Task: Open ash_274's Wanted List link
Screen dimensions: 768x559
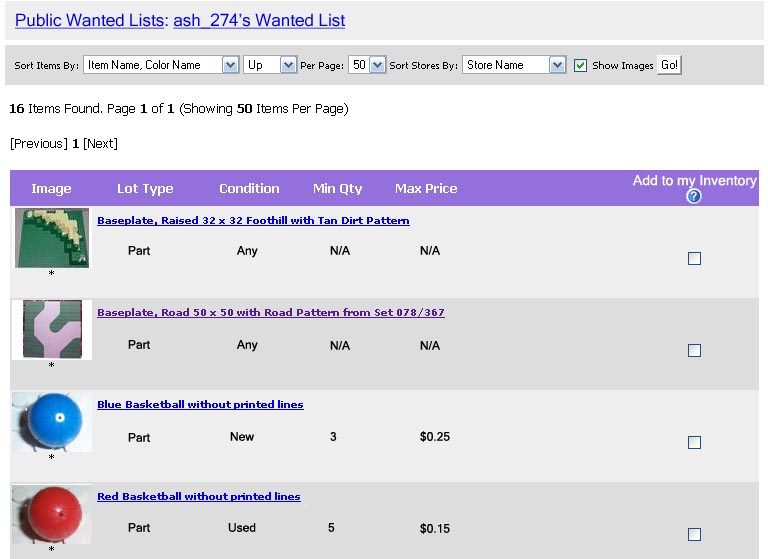Action: pyautogui.click(x=259, y=20)
